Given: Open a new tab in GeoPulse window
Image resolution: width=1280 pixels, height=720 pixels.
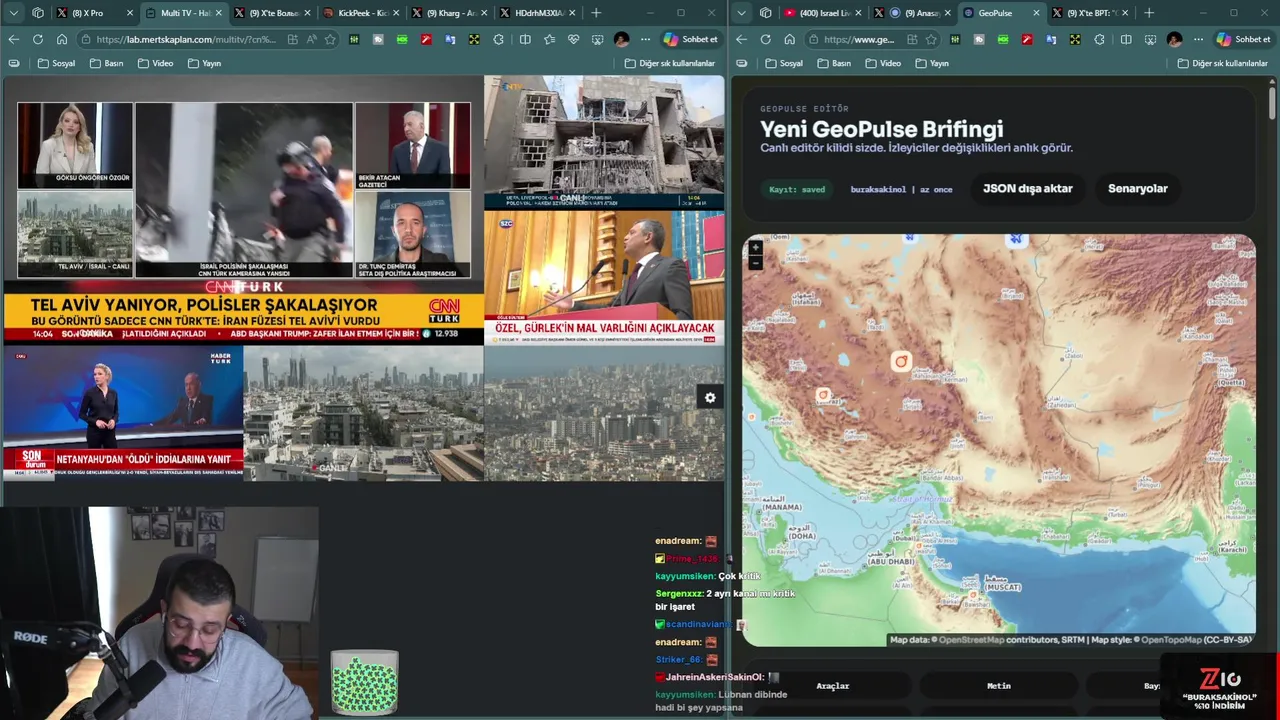Looking at the screenshot, I should pyautogui.click(x=1148, y=13).
